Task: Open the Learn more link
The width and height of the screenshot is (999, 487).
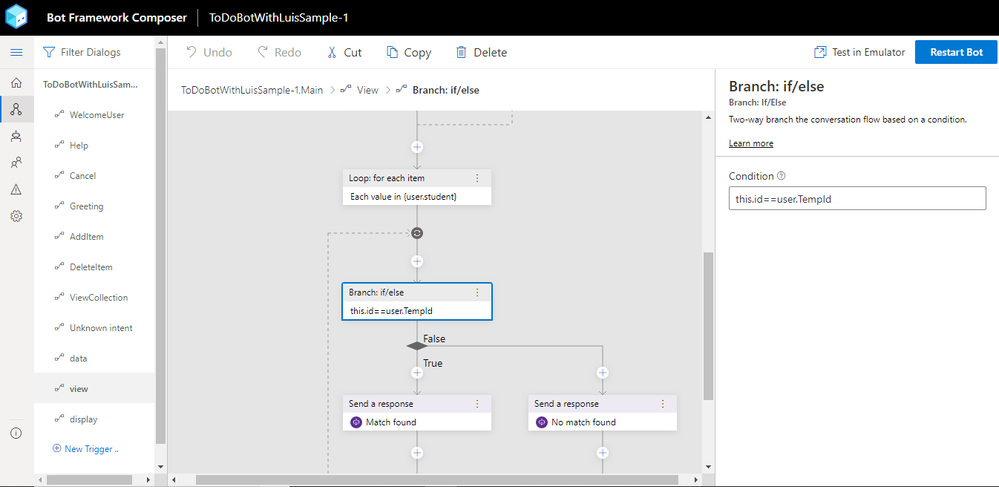Action: (751, 143)
